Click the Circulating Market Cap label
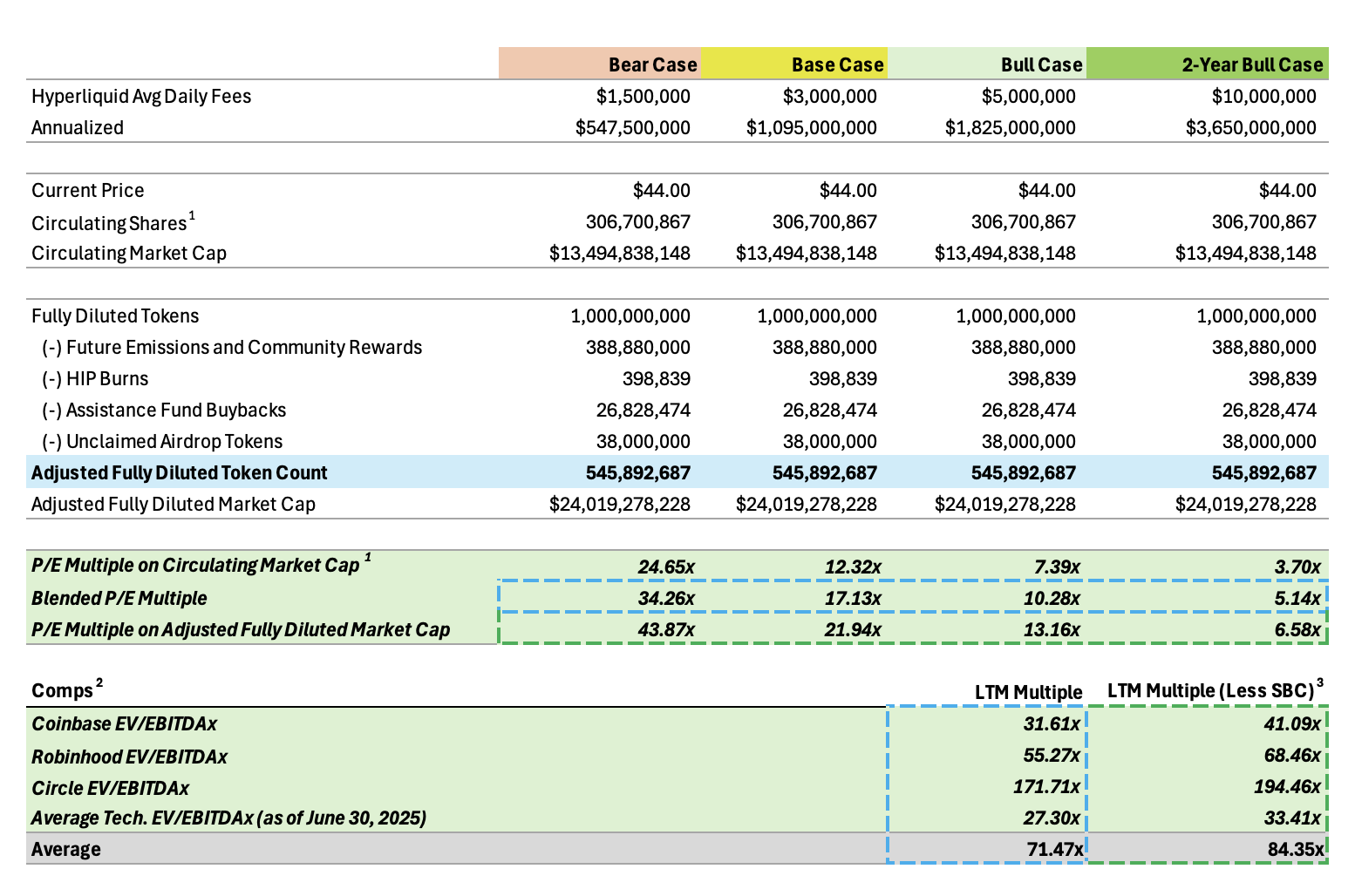 click(x=128, y=253)
